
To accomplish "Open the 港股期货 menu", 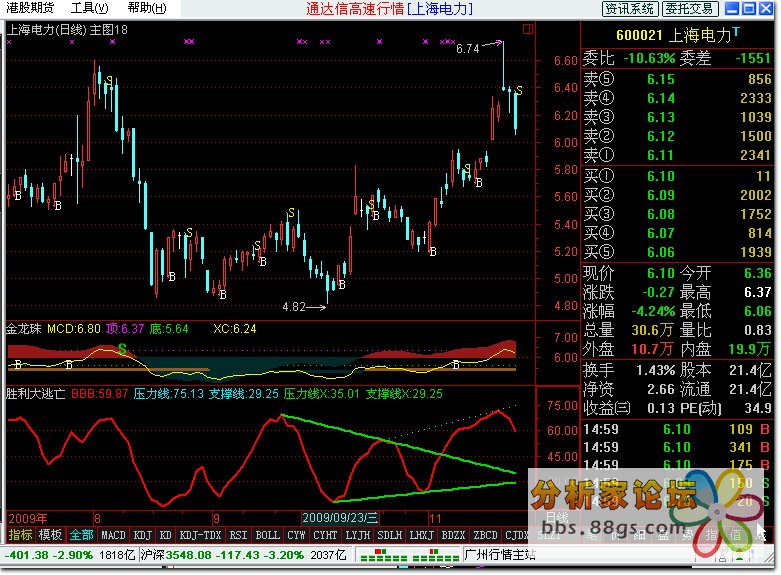I will (30, 8).
